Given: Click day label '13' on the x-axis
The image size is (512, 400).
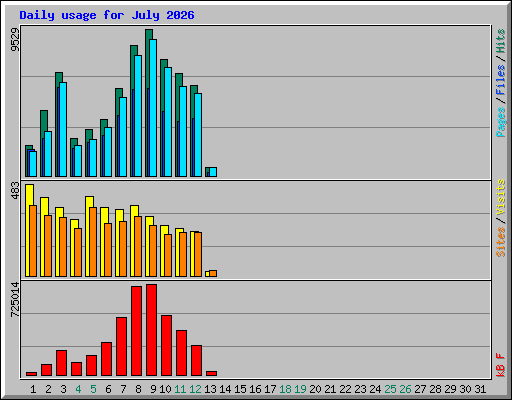Looking at the screenshot, I should (210, 389).
